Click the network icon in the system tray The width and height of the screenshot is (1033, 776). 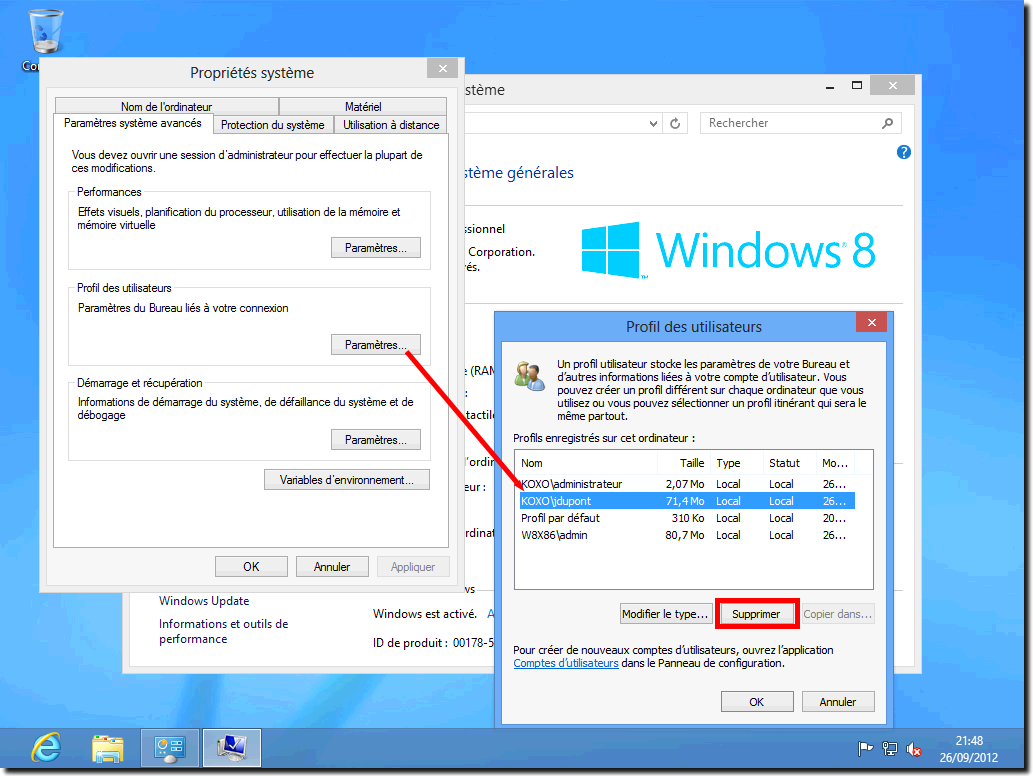[x=889, y=749]
